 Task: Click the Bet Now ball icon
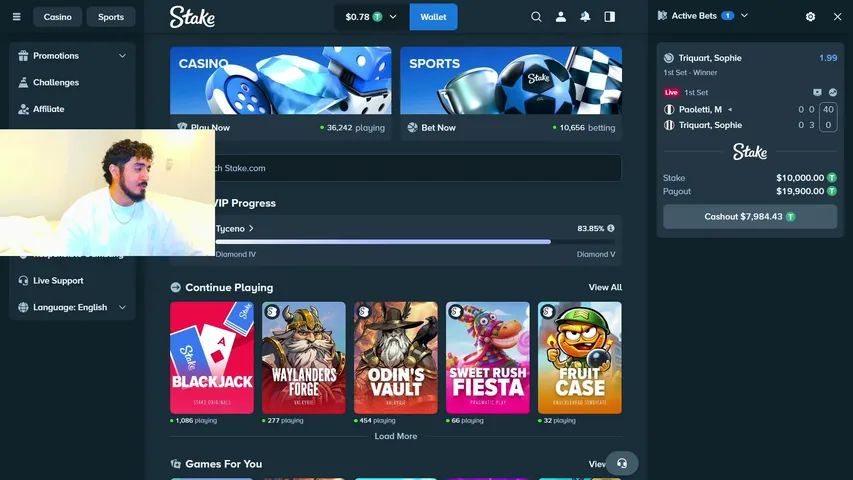point(412,127)
